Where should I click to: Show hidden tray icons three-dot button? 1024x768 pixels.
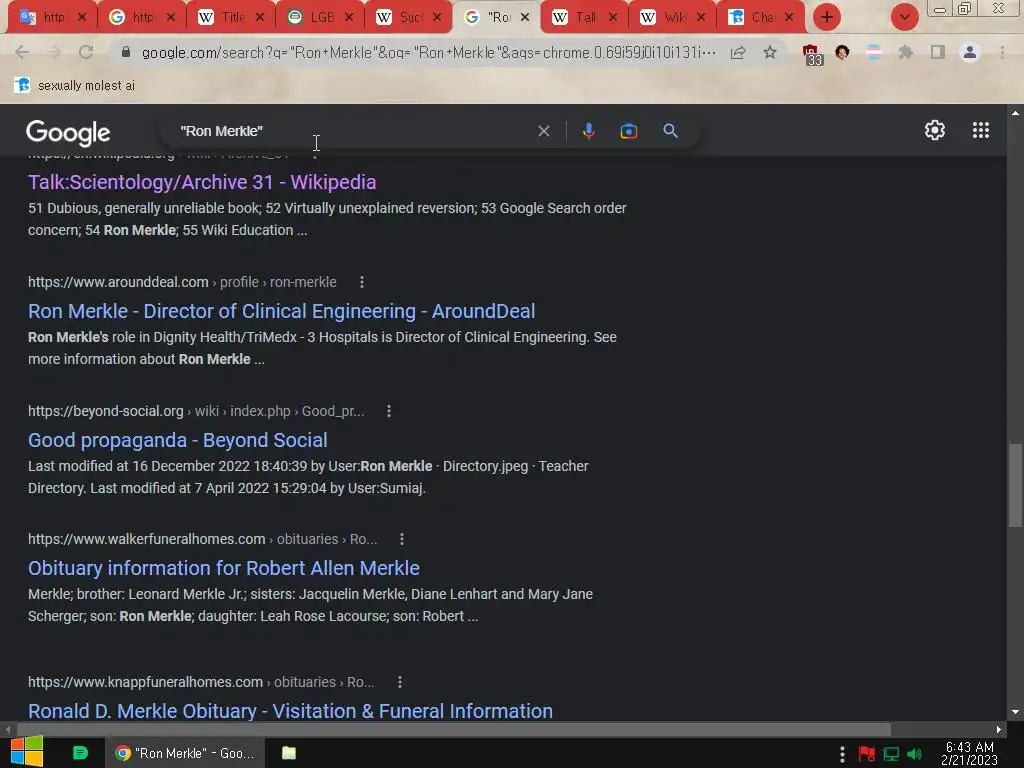click(x=842, y=754)
